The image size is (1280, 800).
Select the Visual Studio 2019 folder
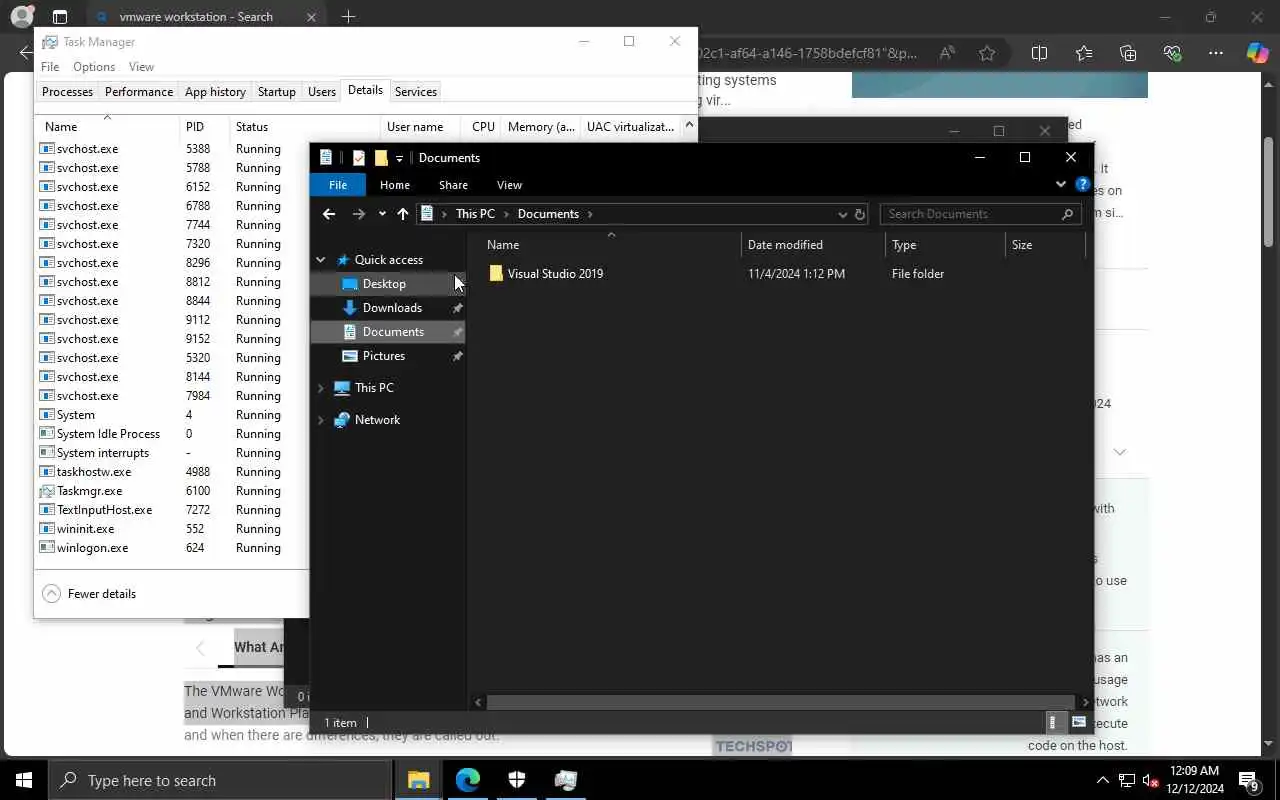(x=555, y=274)
